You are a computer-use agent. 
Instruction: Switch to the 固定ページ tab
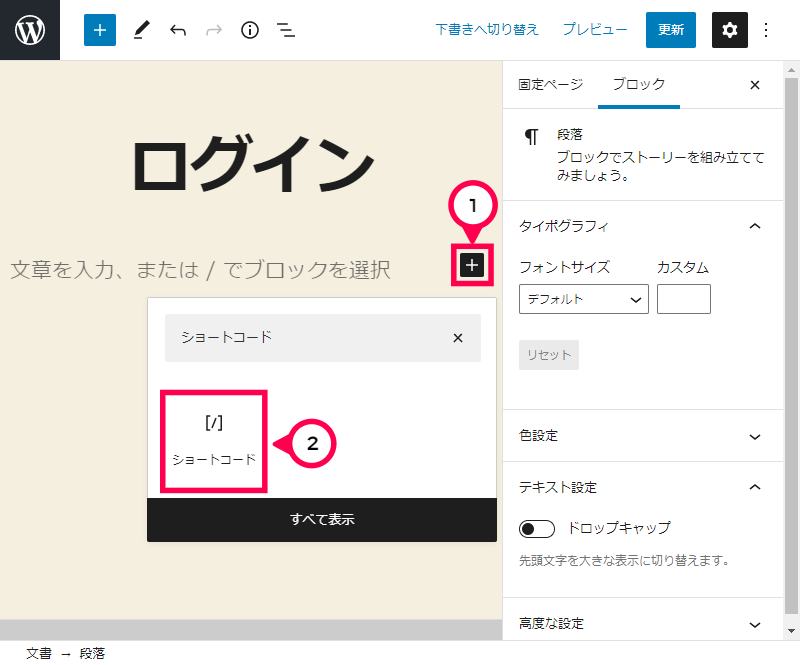550,85
